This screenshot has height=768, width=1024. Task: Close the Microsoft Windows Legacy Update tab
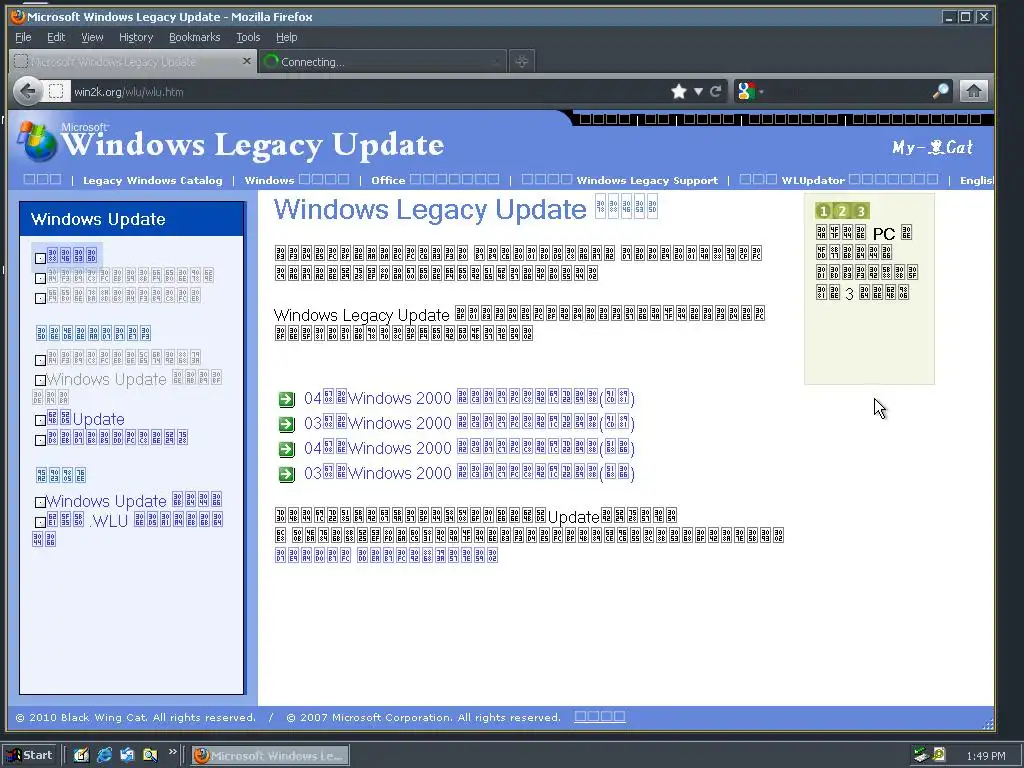point(246,61)
